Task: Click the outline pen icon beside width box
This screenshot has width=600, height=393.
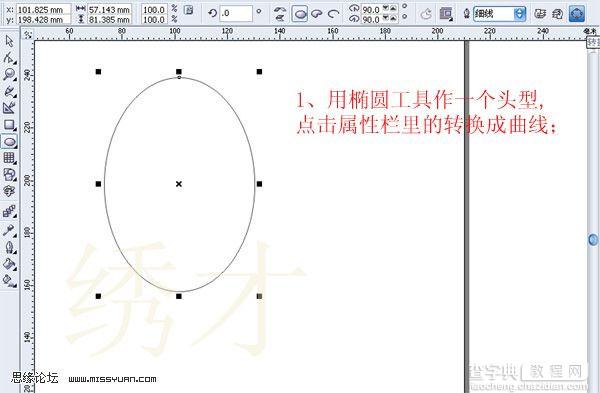Action: pyautogui.click(x=466, y=14)
